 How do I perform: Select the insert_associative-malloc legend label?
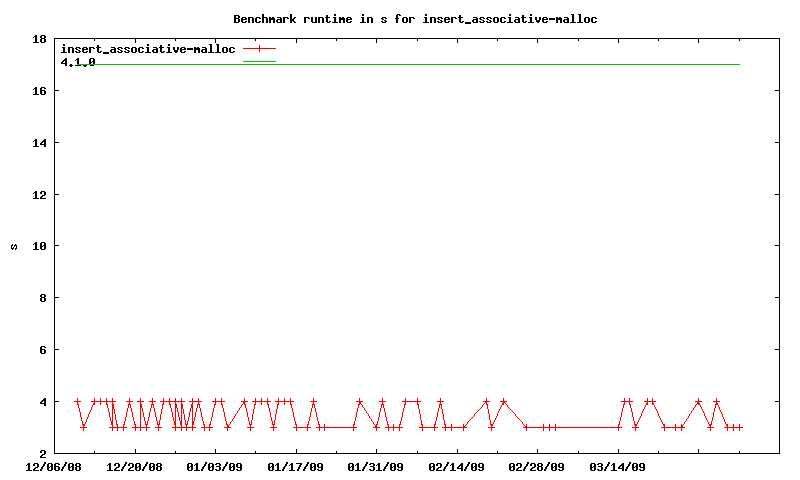click(148, 48)
